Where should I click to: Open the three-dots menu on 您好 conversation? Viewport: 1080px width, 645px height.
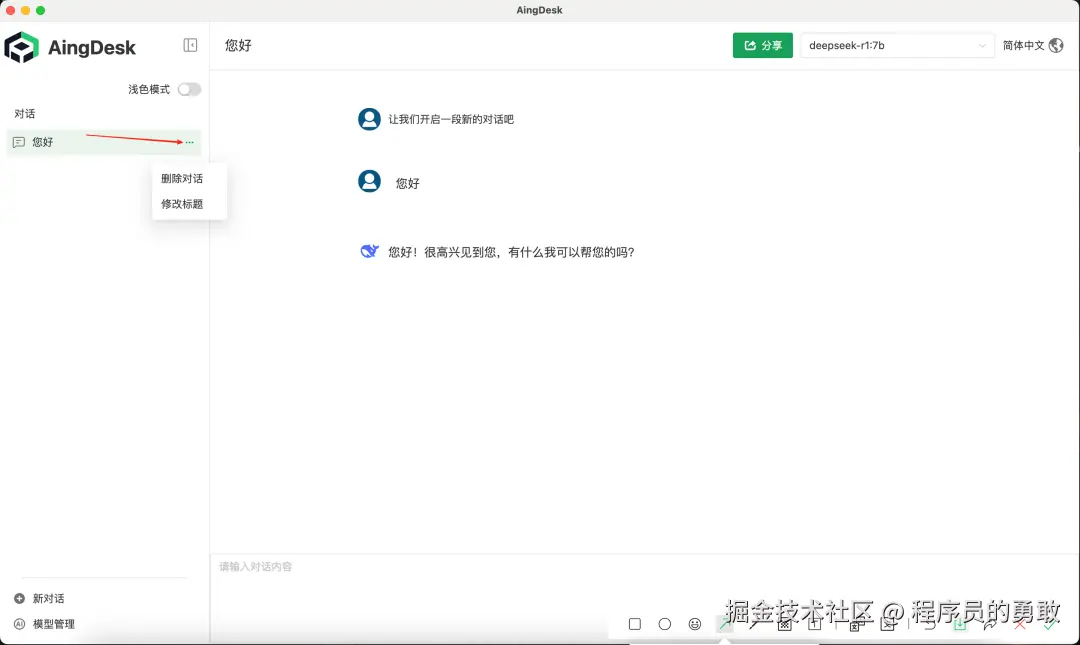[189, 142]
